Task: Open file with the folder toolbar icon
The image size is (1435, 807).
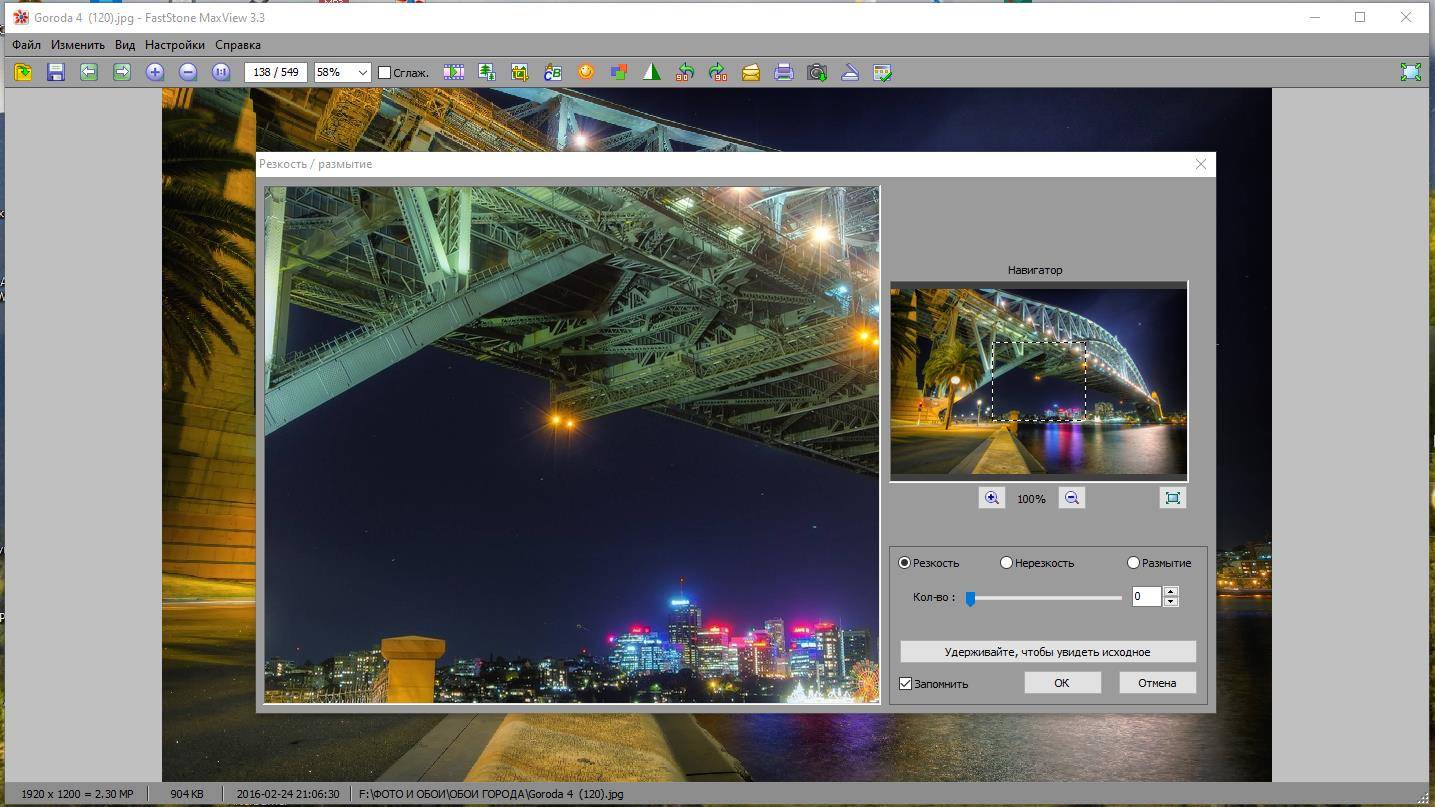Action: [x=23, y=72]
